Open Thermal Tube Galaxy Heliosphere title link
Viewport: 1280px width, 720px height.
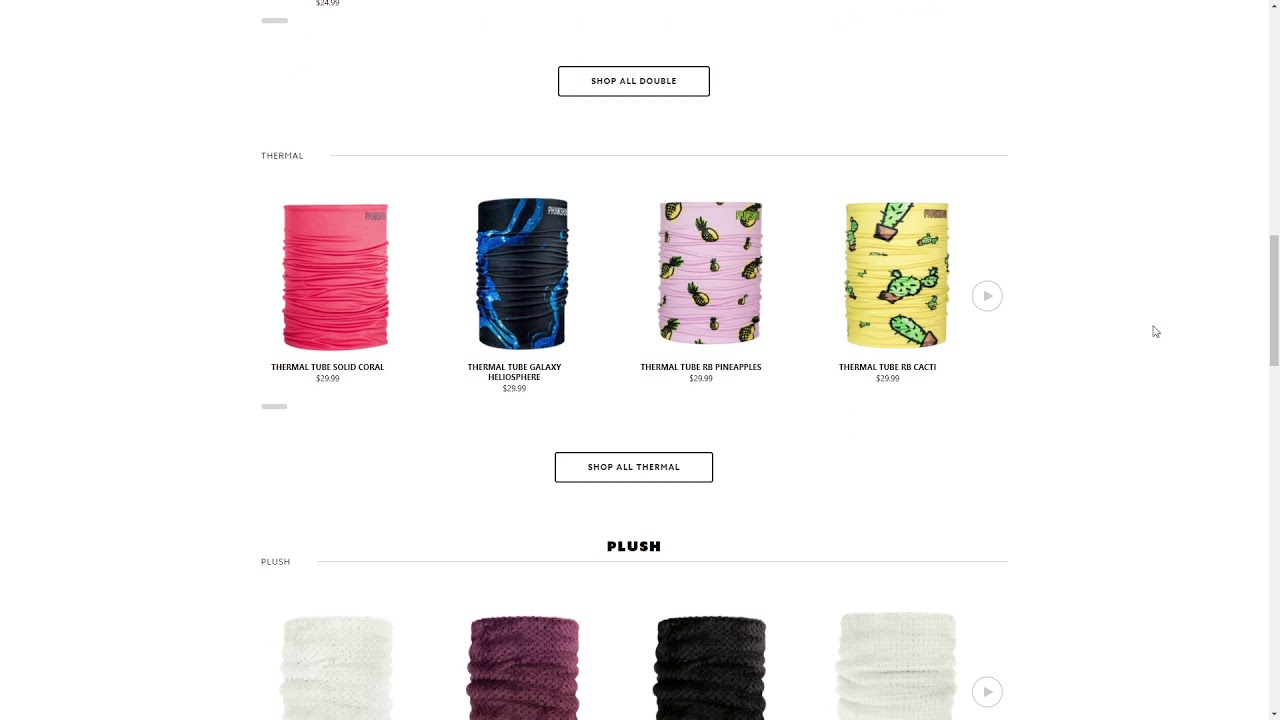[x=514, y=372]
